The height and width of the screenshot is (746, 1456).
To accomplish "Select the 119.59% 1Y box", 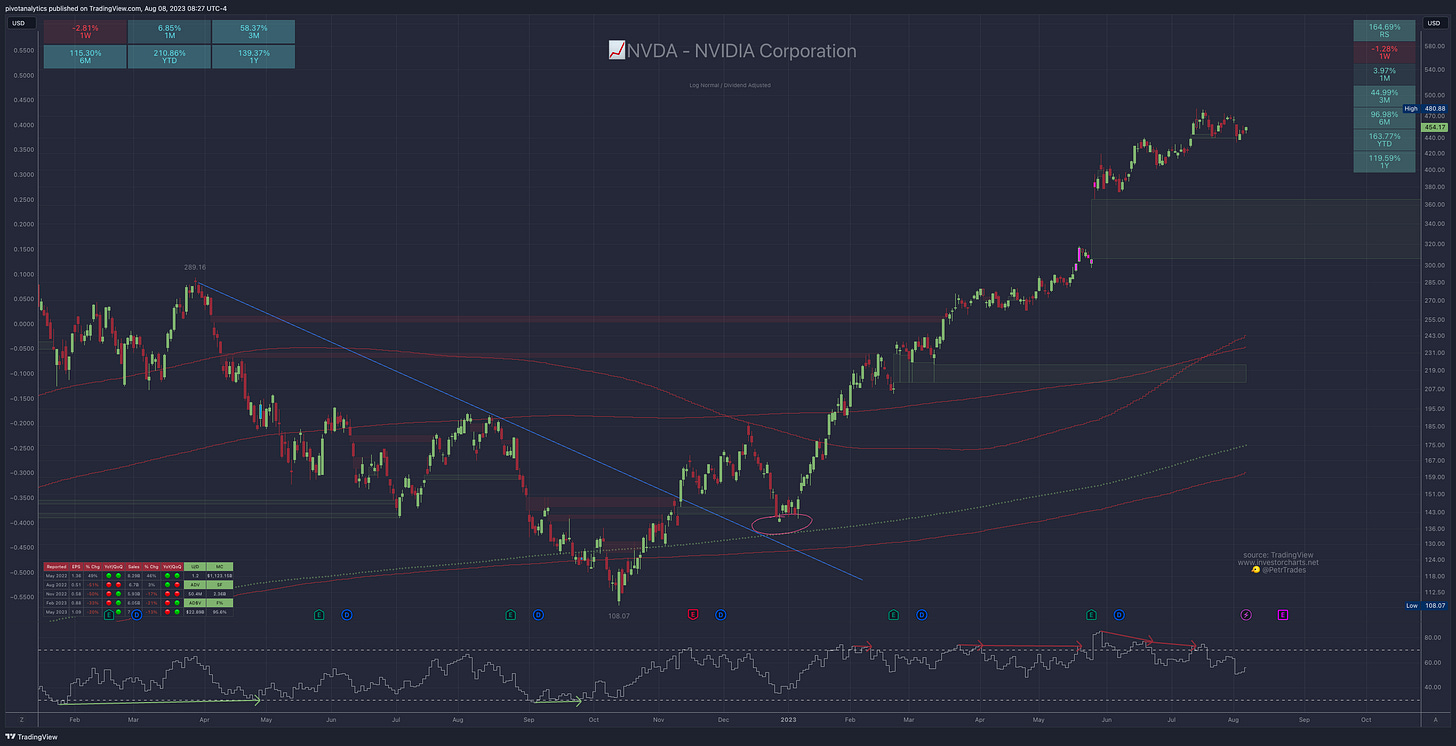I will (x=1384, y=161).
